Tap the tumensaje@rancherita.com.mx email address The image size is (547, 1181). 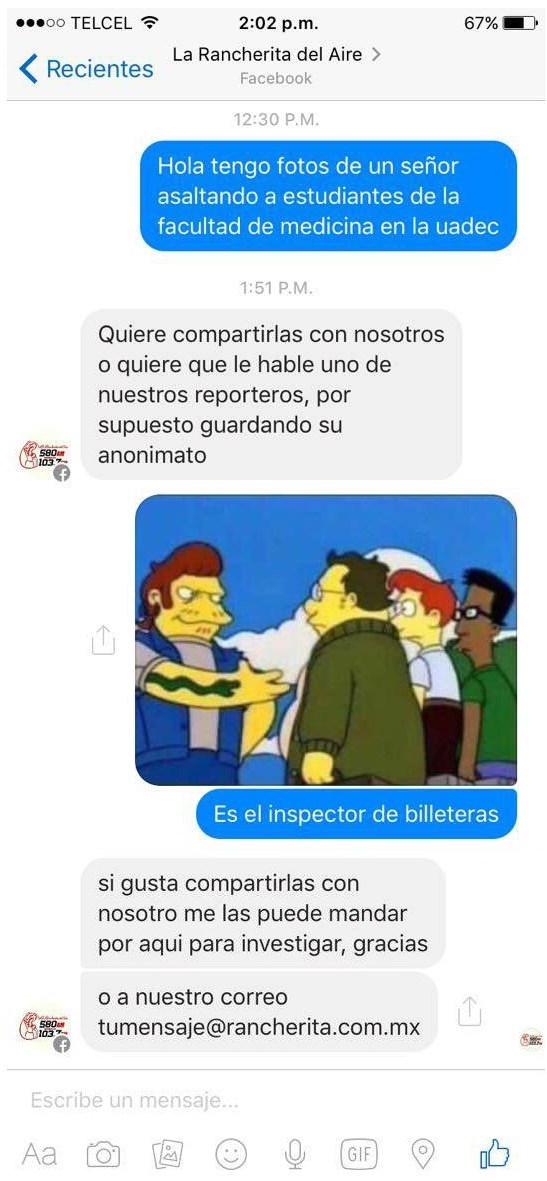point(259,1027)
